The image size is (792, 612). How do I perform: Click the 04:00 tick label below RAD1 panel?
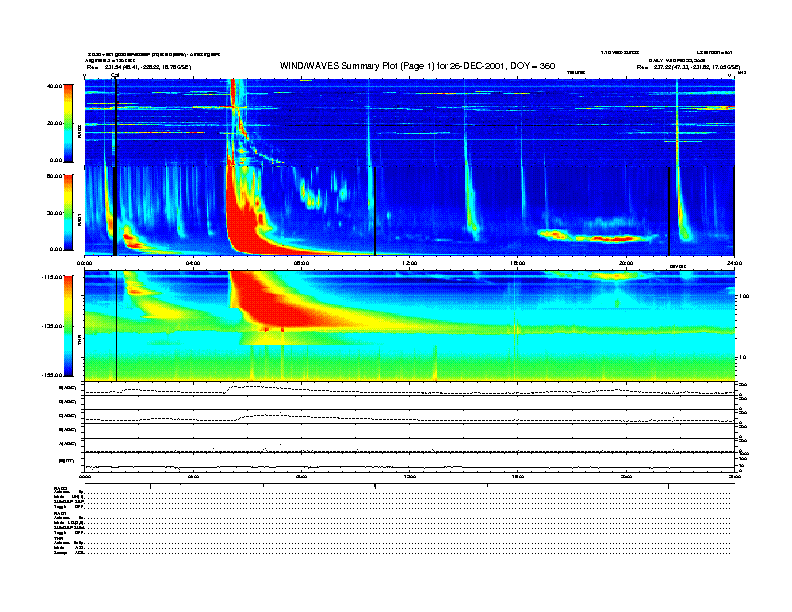coord(193,263)
